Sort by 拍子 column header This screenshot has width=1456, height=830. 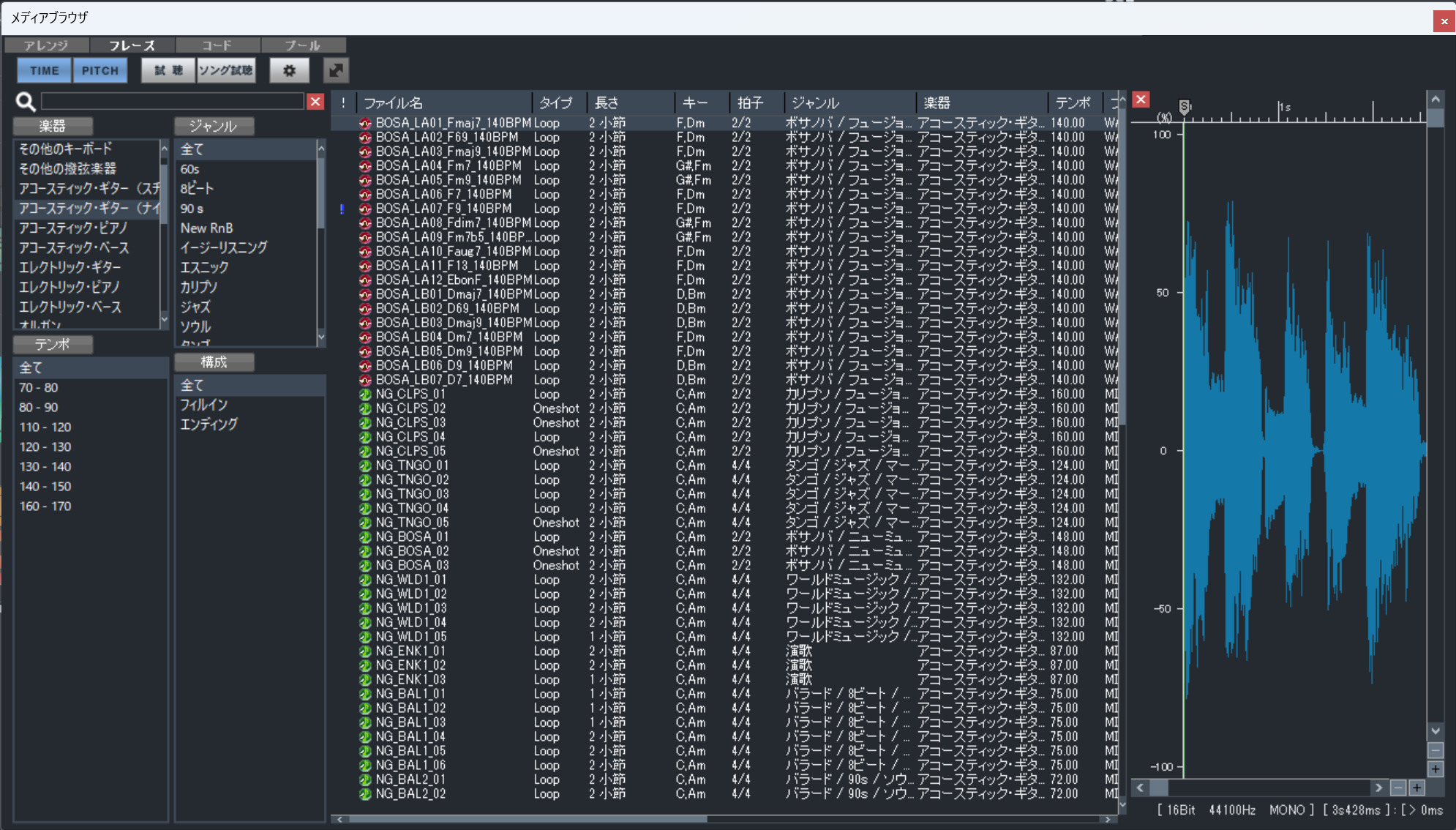tap(757, 103)
